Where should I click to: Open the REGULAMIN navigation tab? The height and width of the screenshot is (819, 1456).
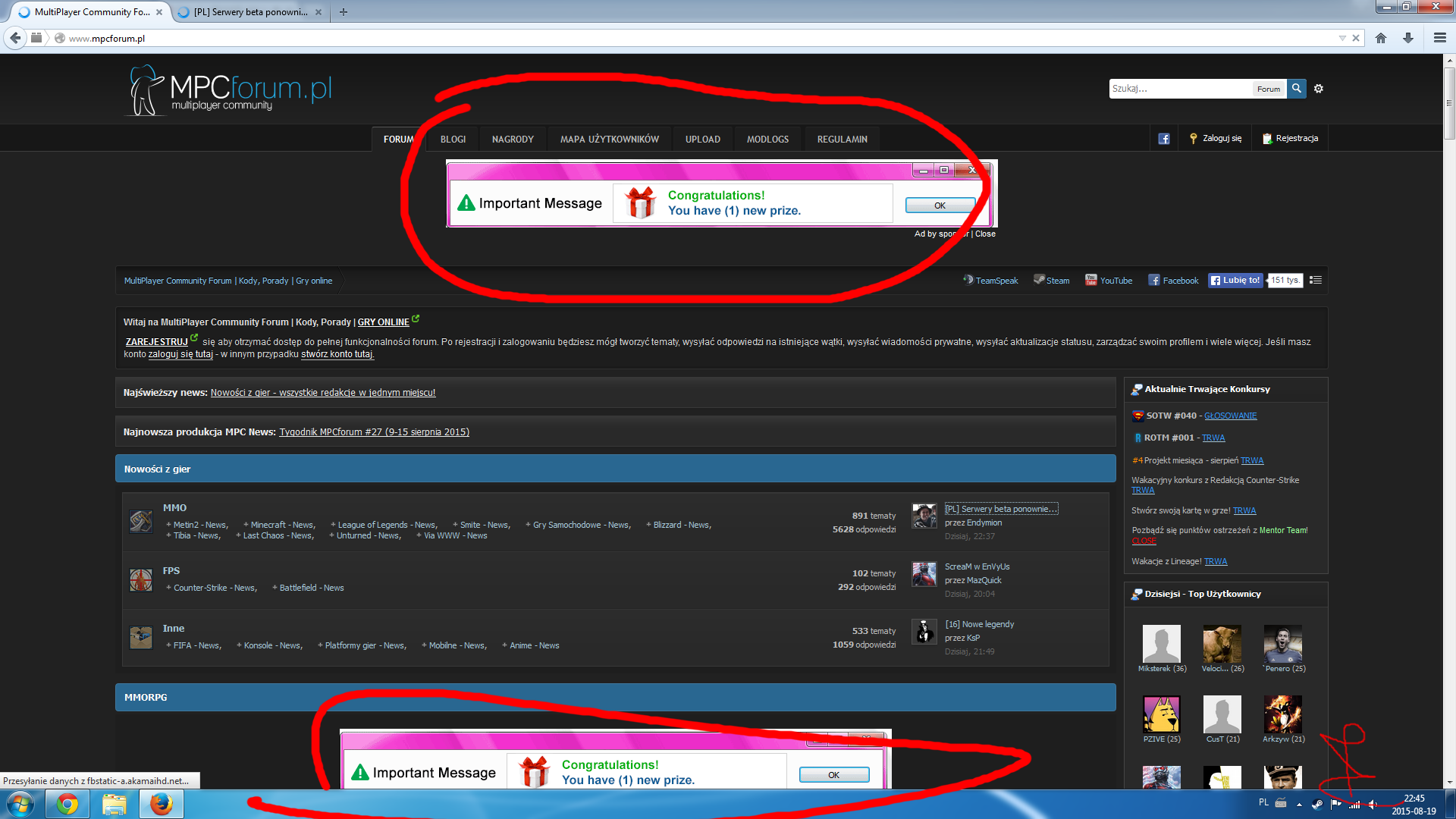(842, 140)
